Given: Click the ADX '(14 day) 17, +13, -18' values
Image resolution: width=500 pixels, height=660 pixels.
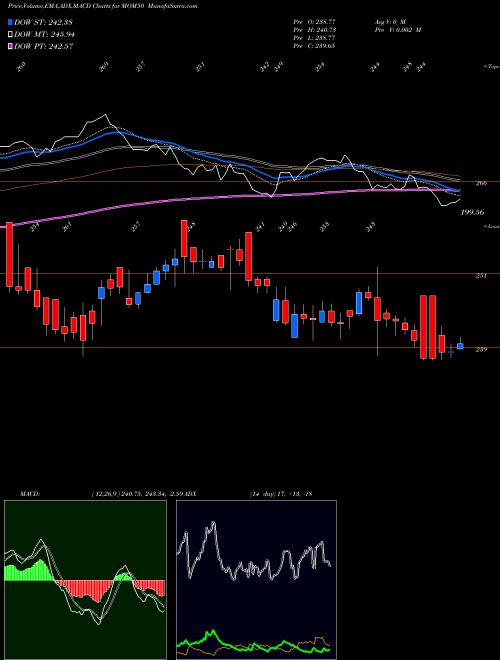Looking at the screenshot, I should click(281, 494).
